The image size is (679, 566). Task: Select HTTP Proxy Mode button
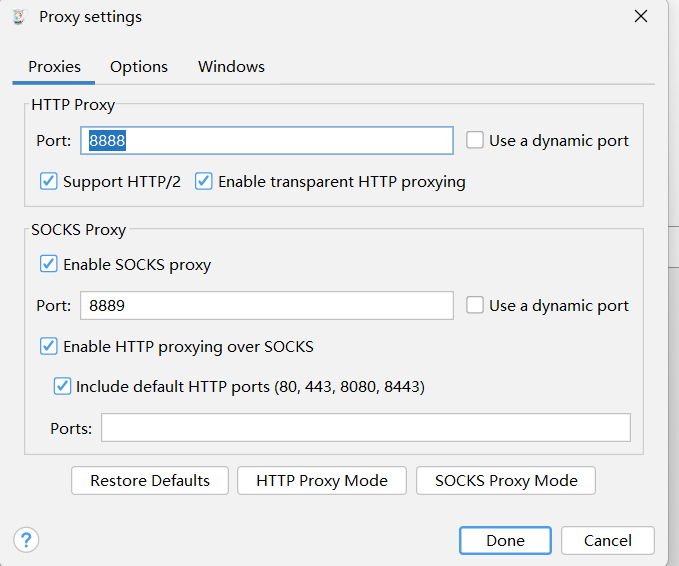coord(321,481)
